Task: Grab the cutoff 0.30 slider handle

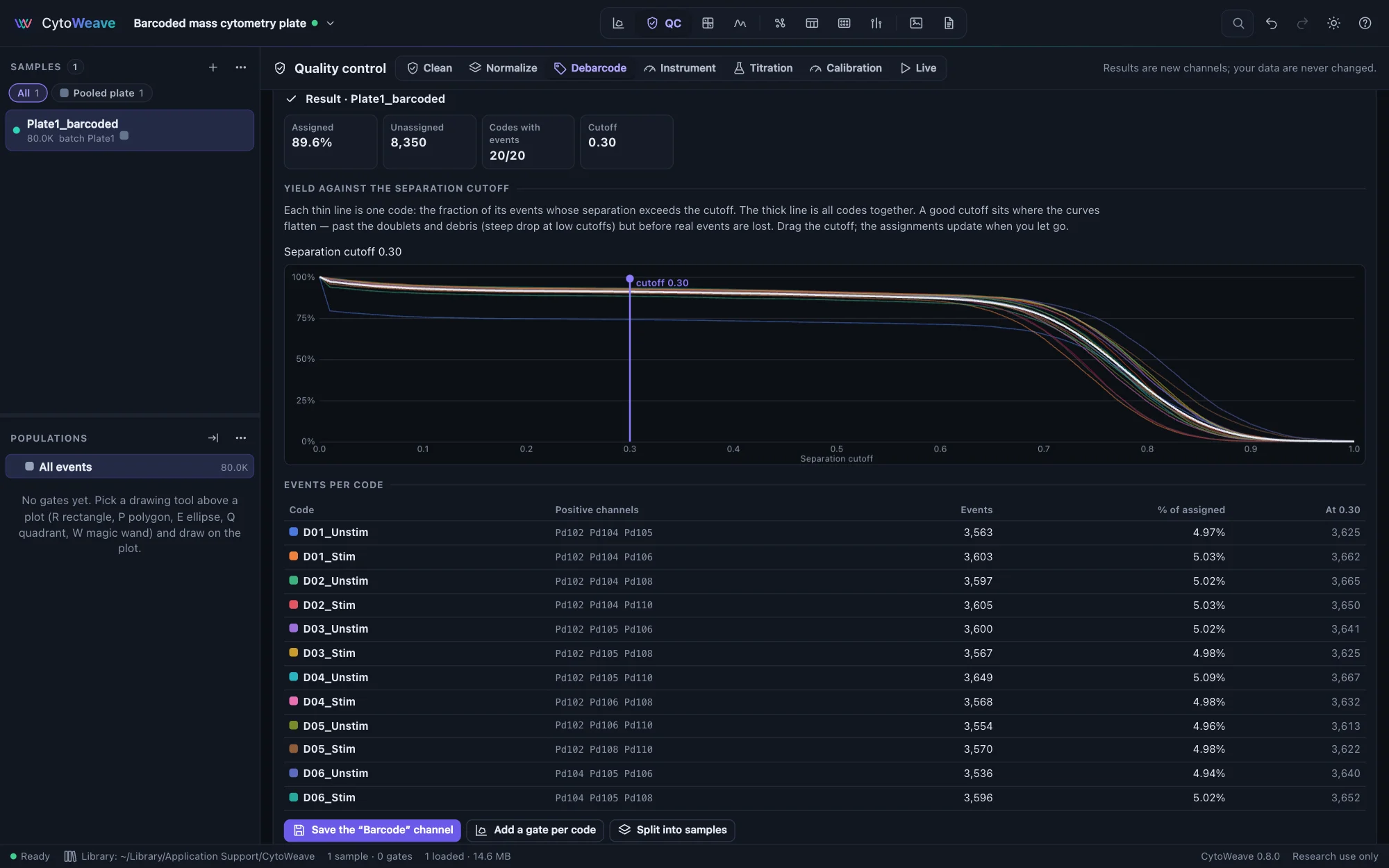Action: pyautogui.click(x=630, y=279)
